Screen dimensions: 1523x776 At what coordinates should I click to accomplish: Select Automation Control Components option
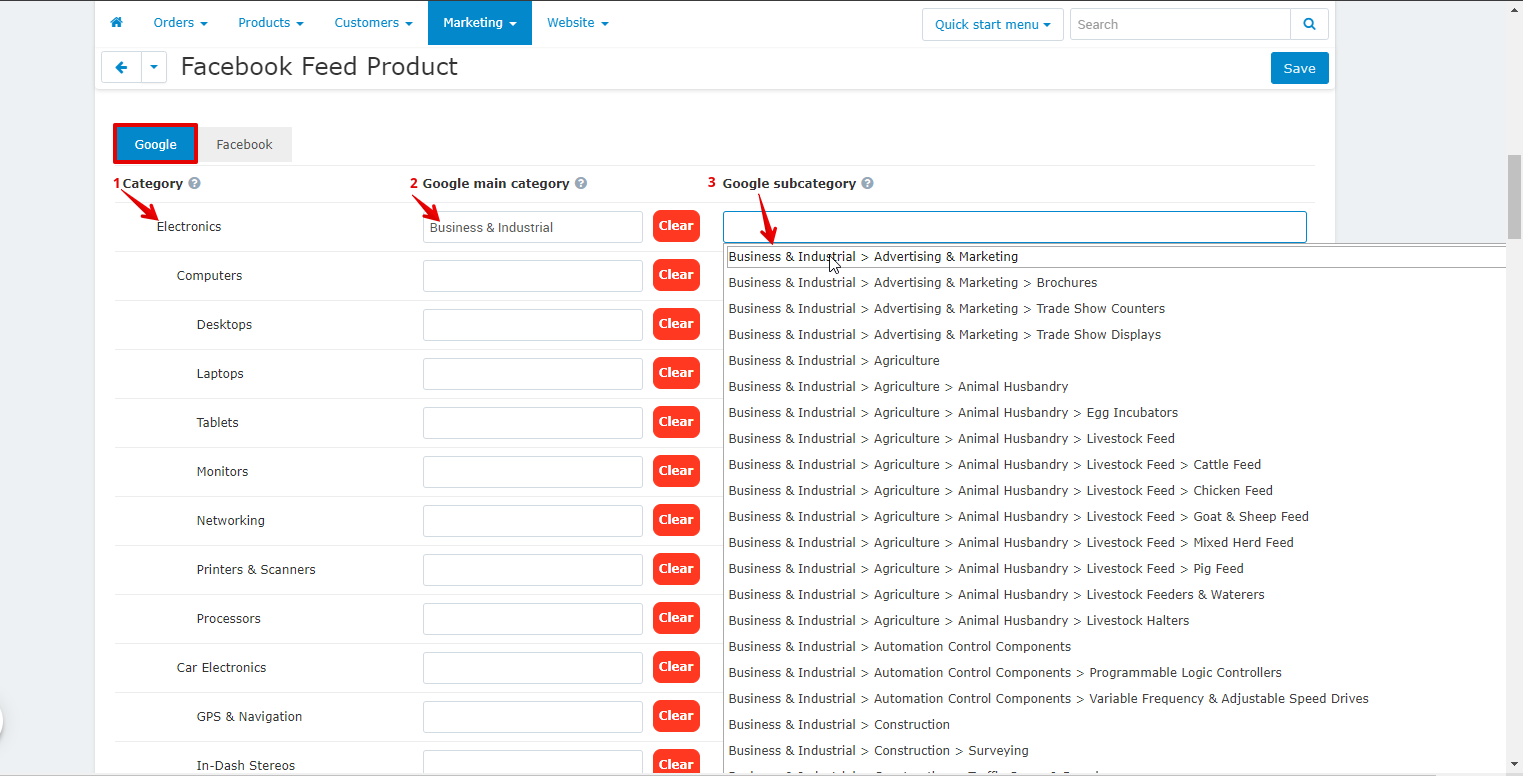point(1115,647)
